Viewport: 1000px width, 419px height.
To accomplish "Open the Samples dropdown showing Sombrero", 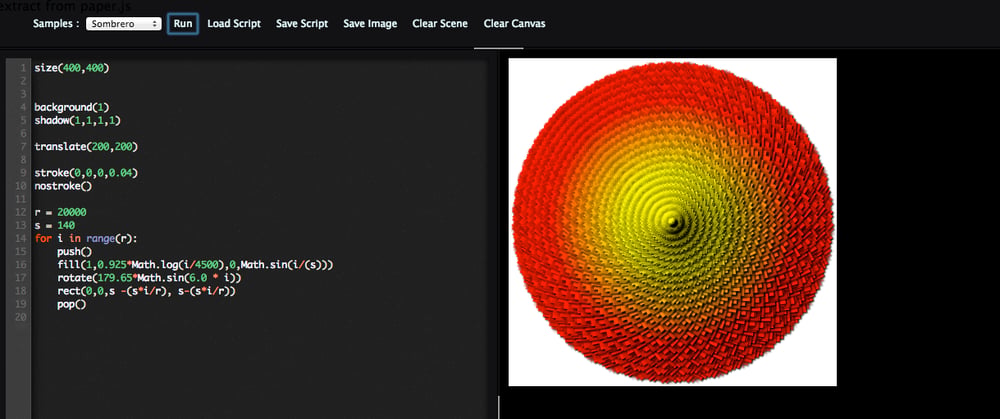I will coord(124,24).
